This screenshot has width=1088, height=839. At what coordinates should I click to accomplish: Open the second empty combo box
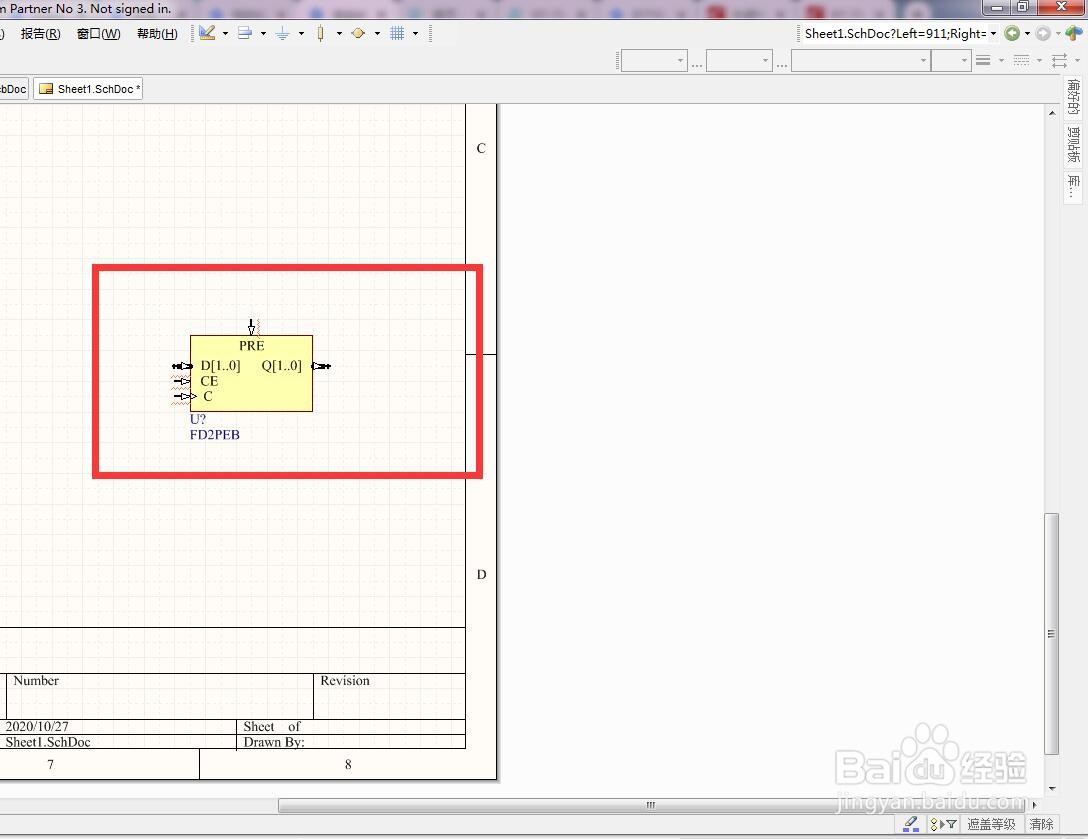click(x=739, y=60)
